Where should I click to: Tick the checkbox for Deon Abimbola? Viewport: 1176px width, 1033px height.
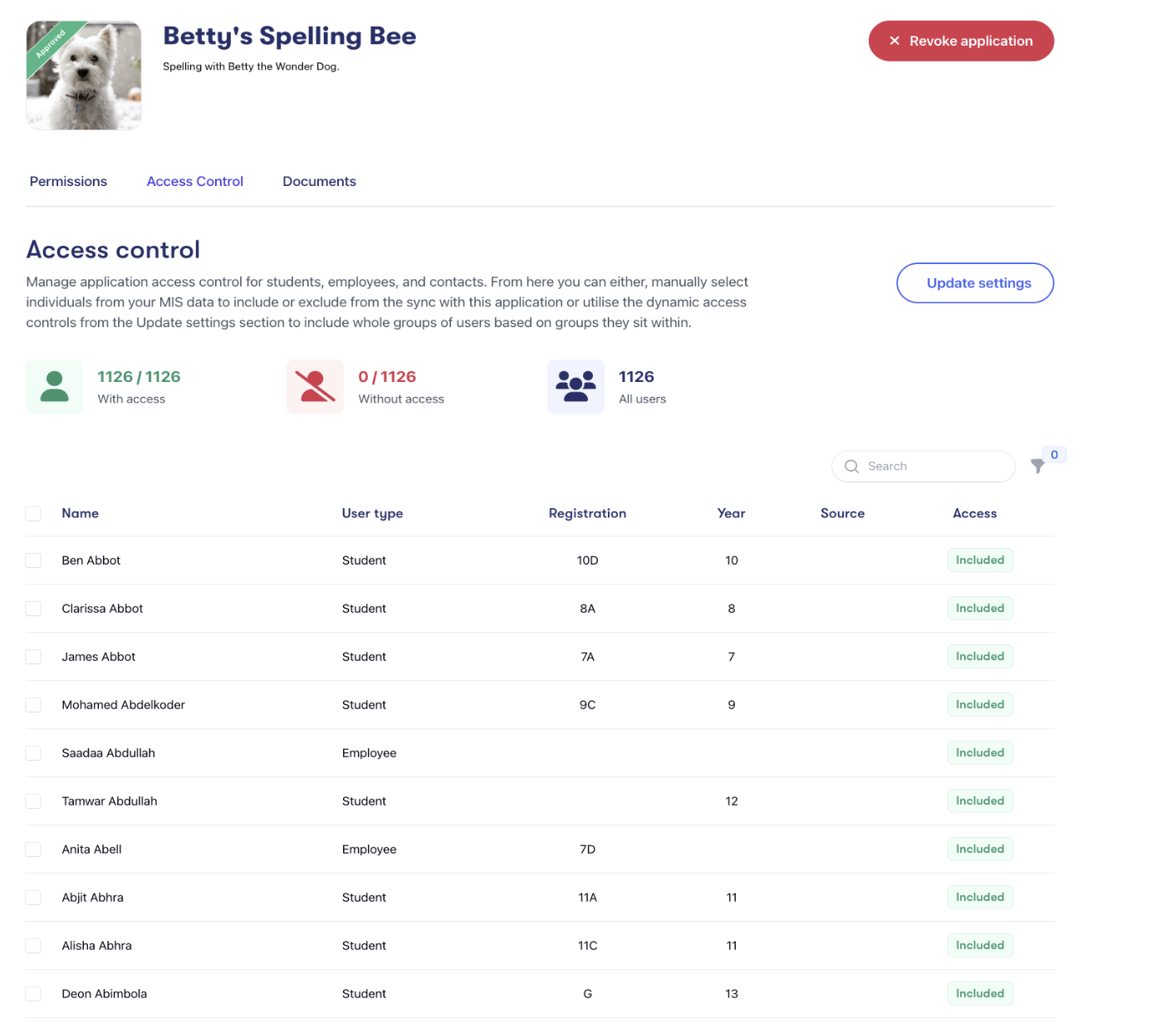pyautogui.click(x=33, y=994)
